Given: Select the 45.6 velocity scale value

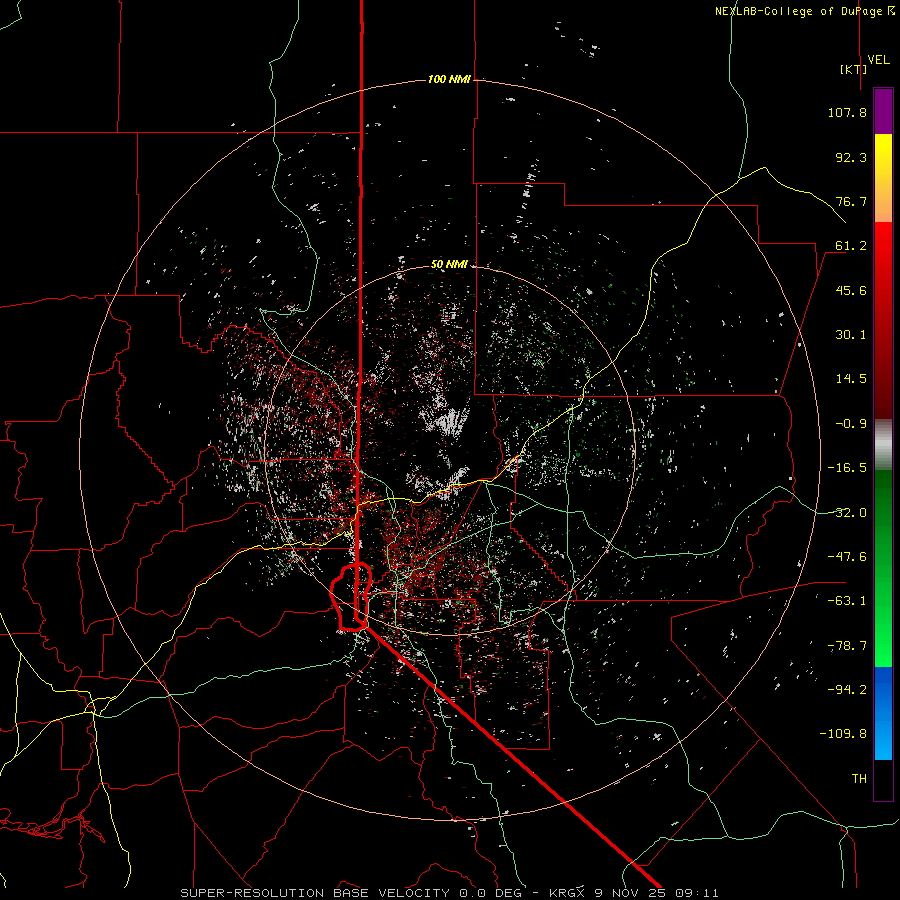Looking at the screenshot, I should 851,290.
